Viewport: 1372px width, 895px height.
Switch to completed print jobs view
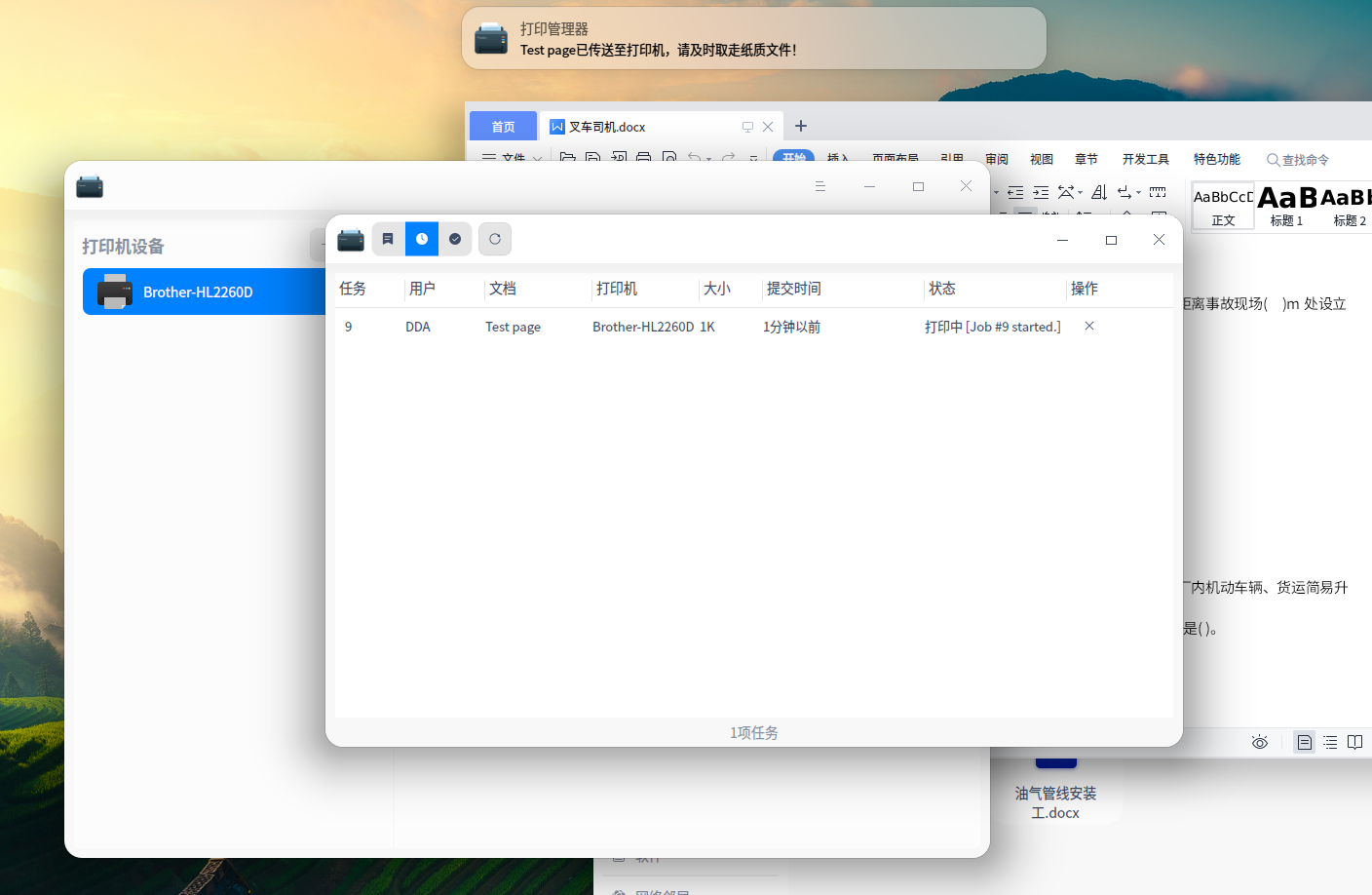[456, 239]
